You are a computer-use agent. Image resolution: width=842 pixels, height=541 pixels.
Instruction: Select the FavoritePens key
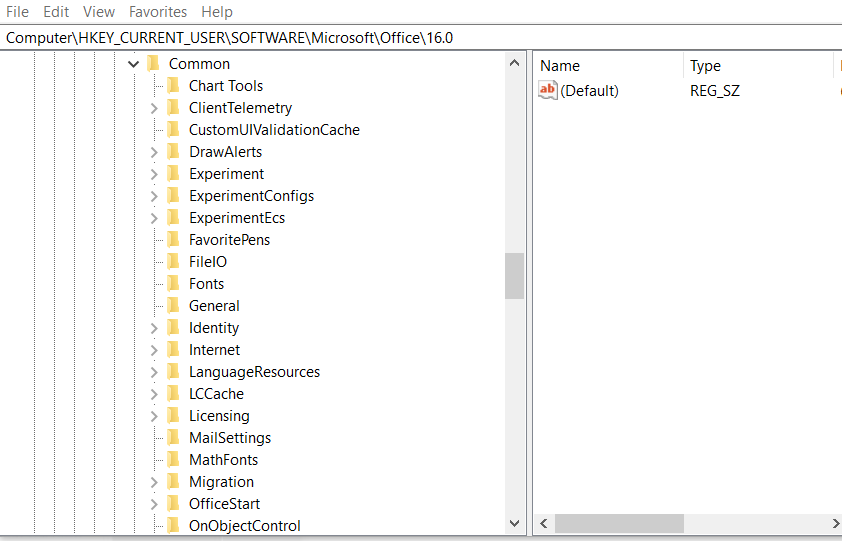point(229,240)
